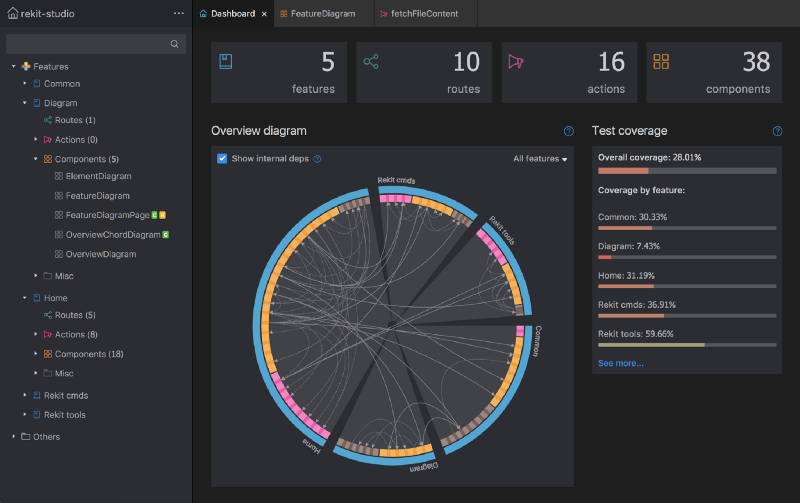The width and height of the screenshot is (800, 503).
Task: Click the Overview diagram help icon
Action: pos(568,131)
